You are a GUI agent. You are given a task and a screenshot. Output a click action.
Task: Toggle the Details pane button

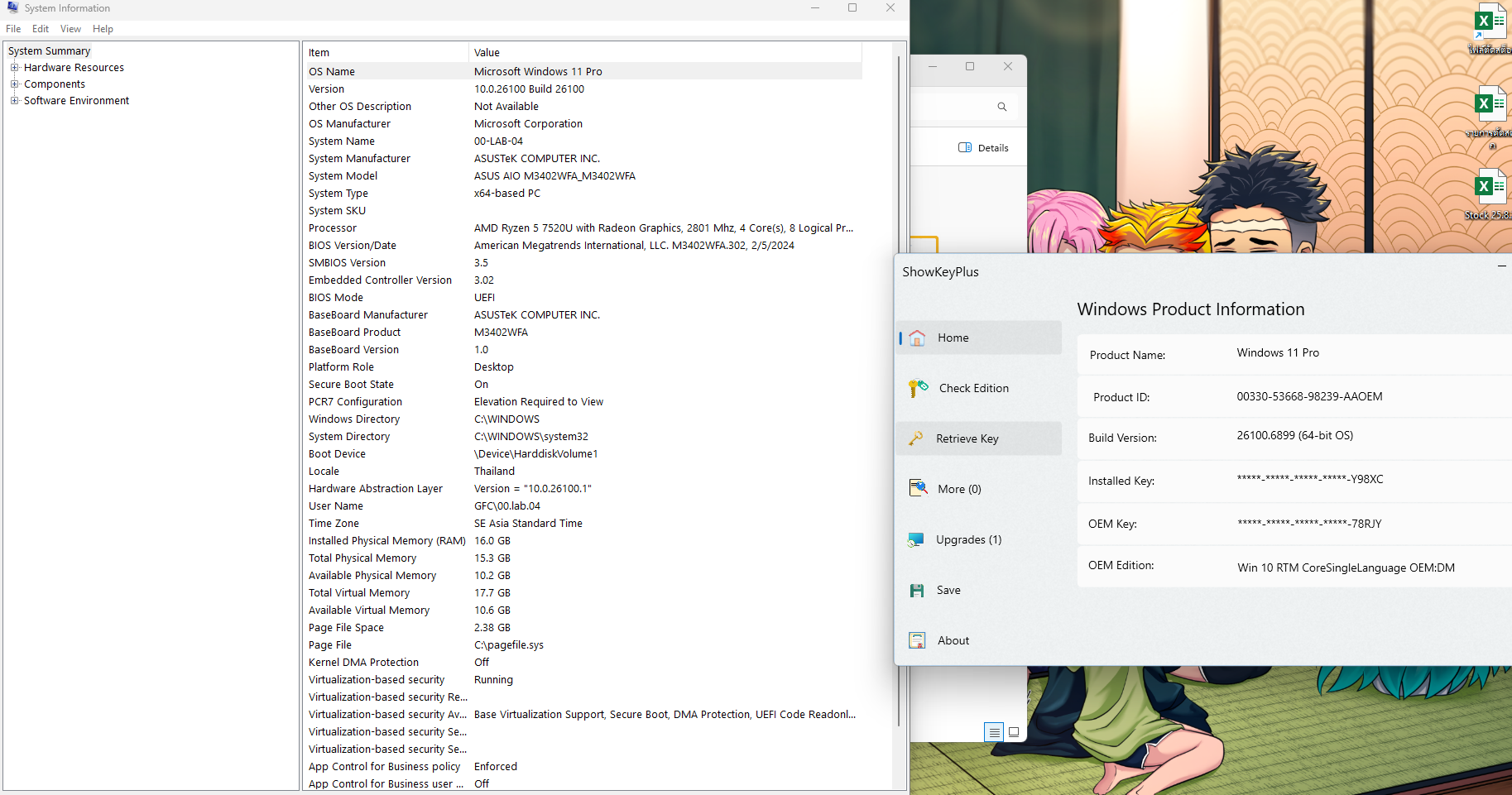tap(983, 148)
